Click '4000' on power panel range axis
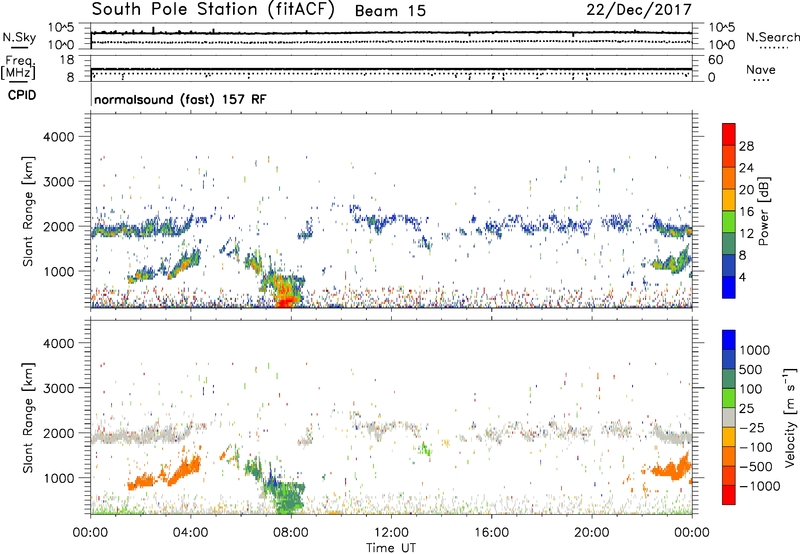This screenshot has width=800, height=554. coord(58,137)
